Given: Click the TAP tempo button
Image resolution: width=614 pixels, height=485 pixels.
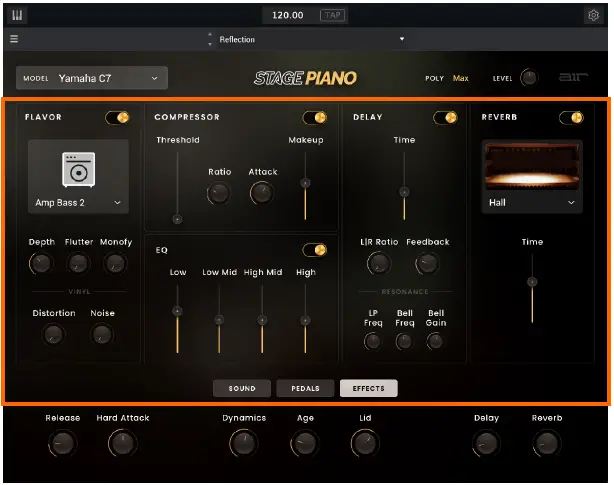Looking at the screenshot, I should coord(332,15).
